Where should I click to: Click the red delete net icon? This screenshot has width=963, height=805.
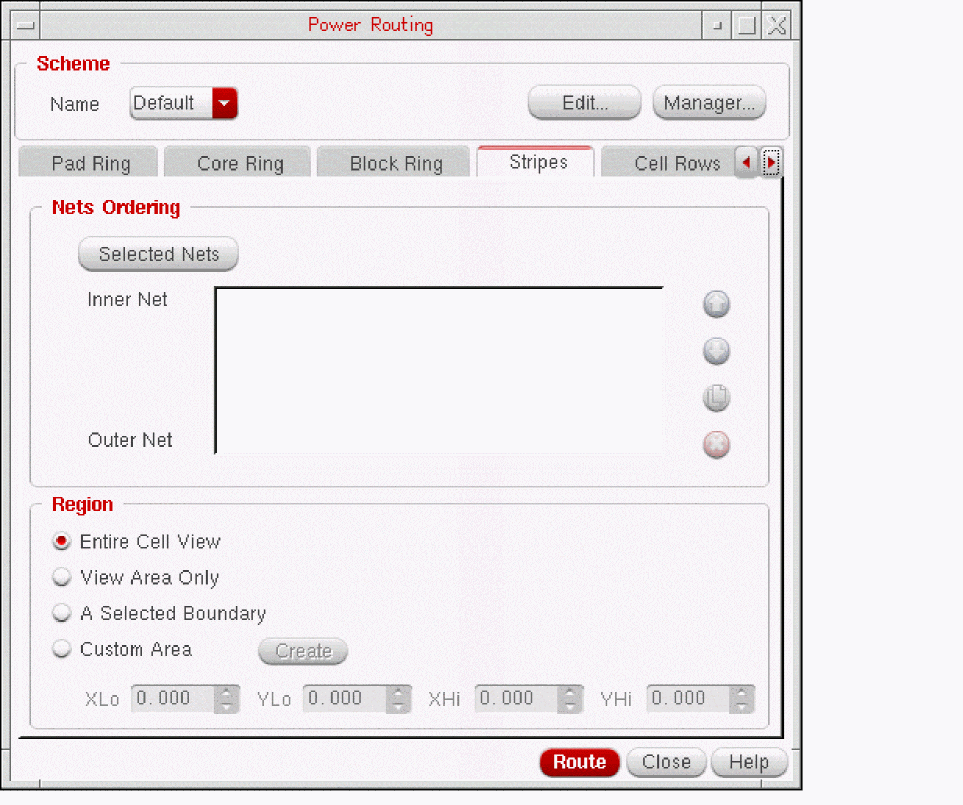click(x=716, y=445)
